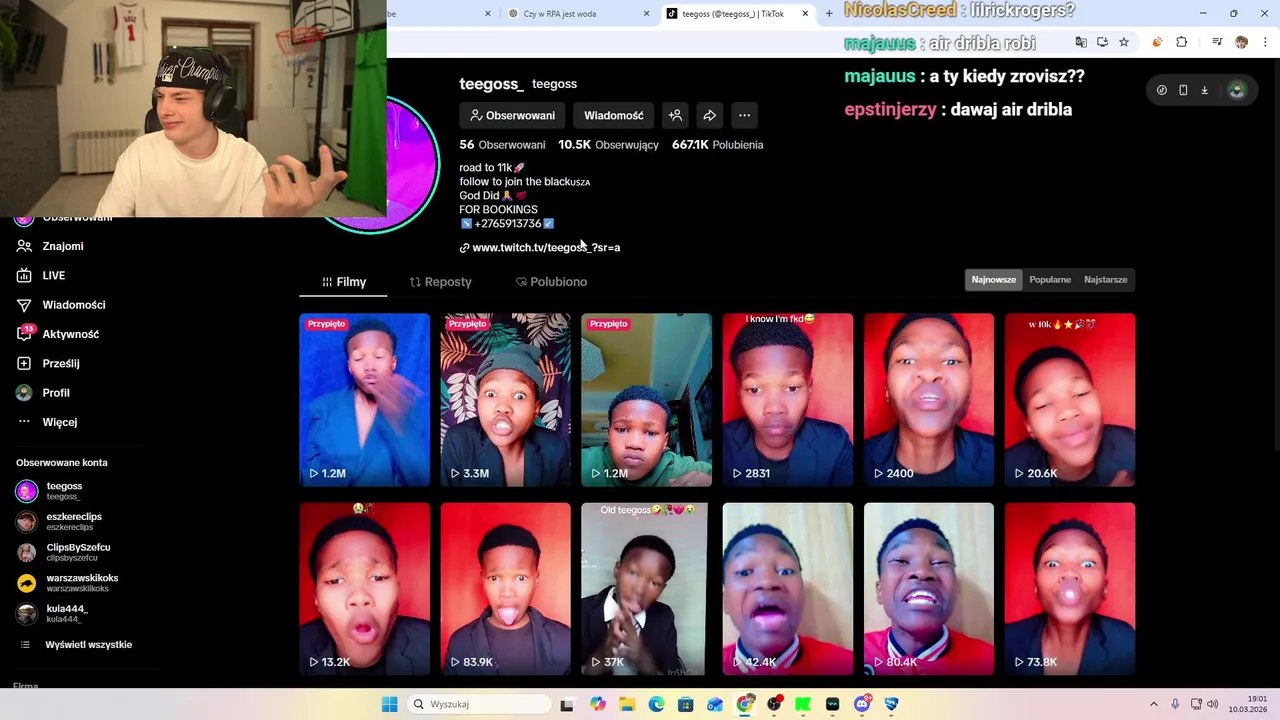Click the share arrow icon on profile
Viewport: 1280px width, 720px height.
(x=709, y=115)
